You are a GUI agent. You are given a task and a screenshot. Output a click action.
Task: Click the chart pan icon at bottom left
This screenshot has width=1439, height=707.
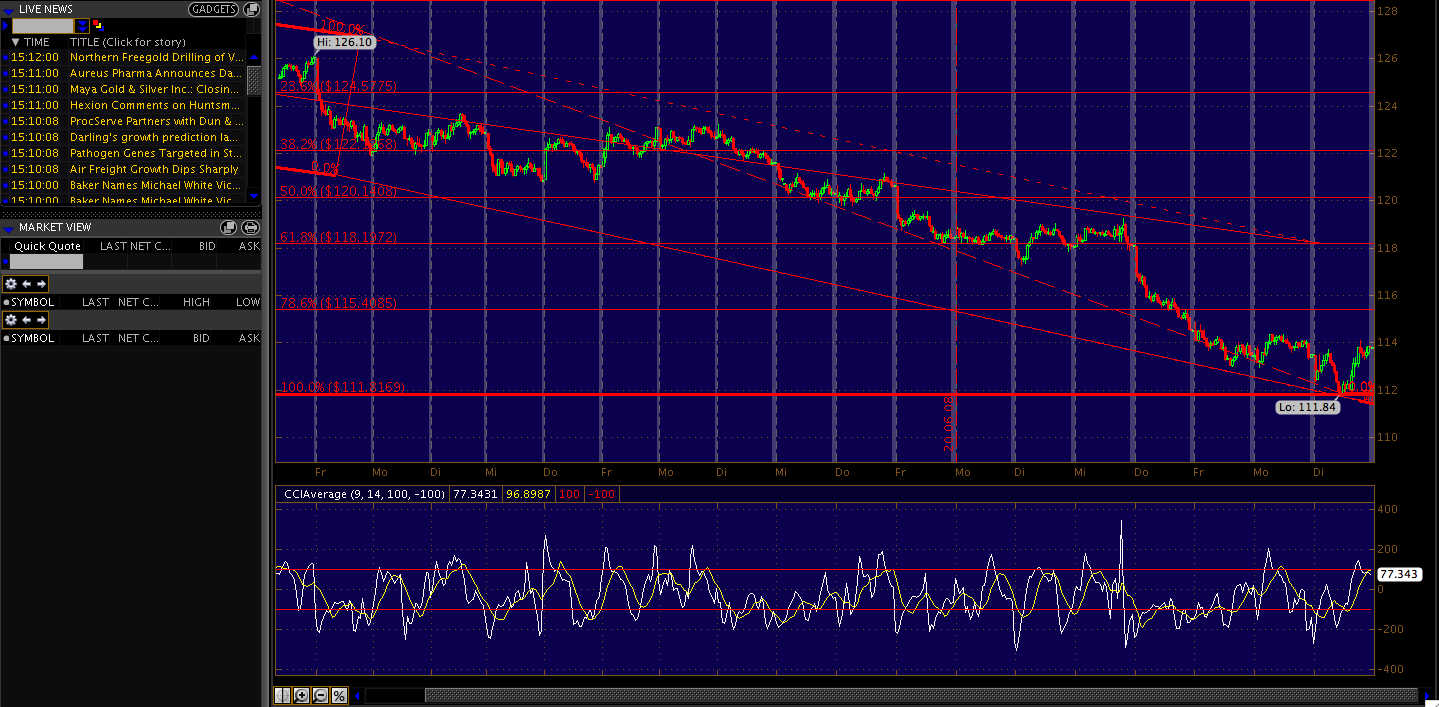(283, 695)
